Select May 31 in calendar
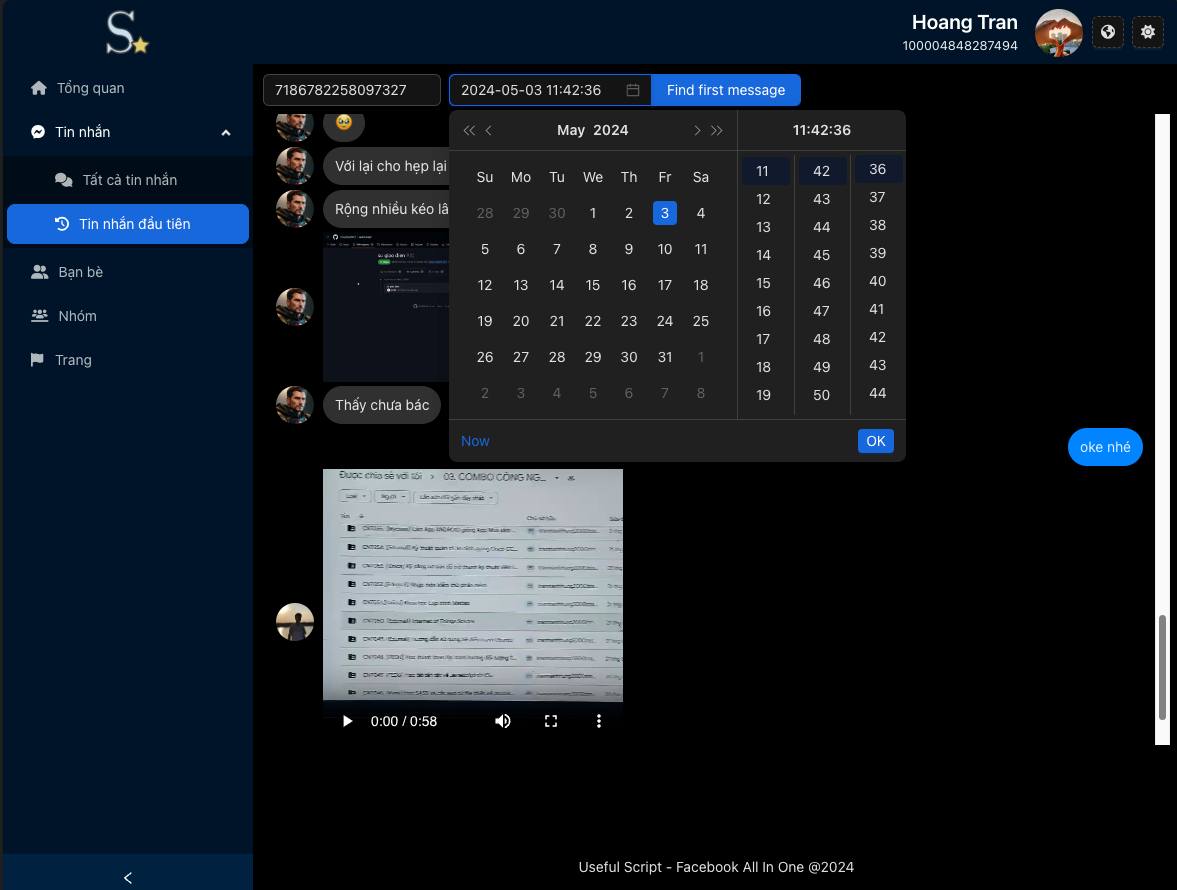The width and height of the screenshot is (1177, 890). (x=665, y=357)
